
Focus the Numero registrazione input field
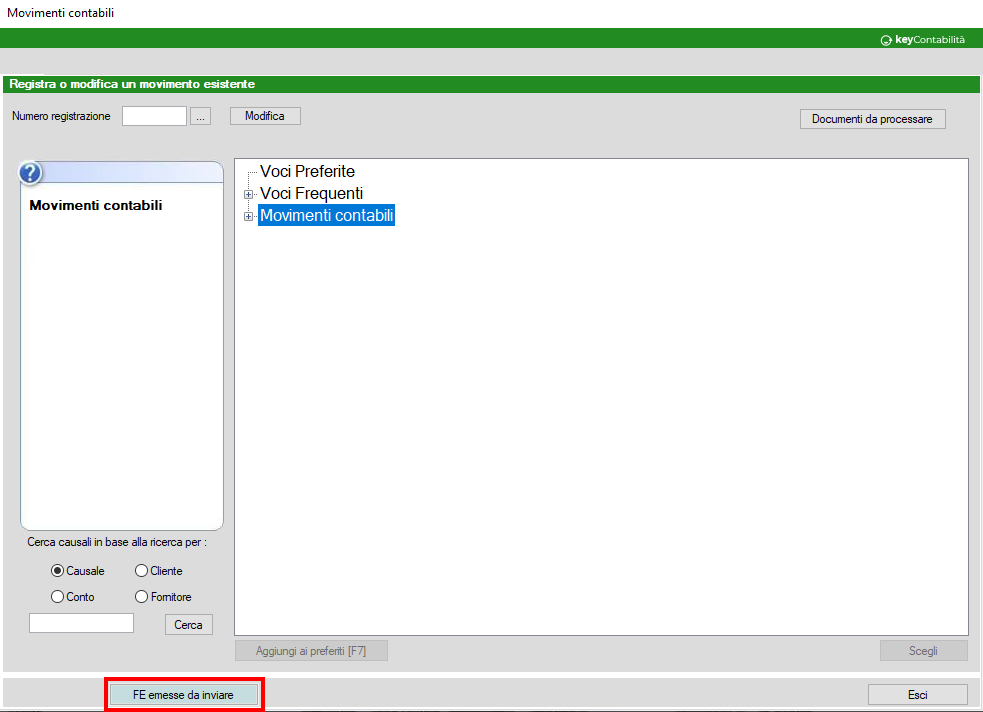pyautogui.click(x=154, y=116)
